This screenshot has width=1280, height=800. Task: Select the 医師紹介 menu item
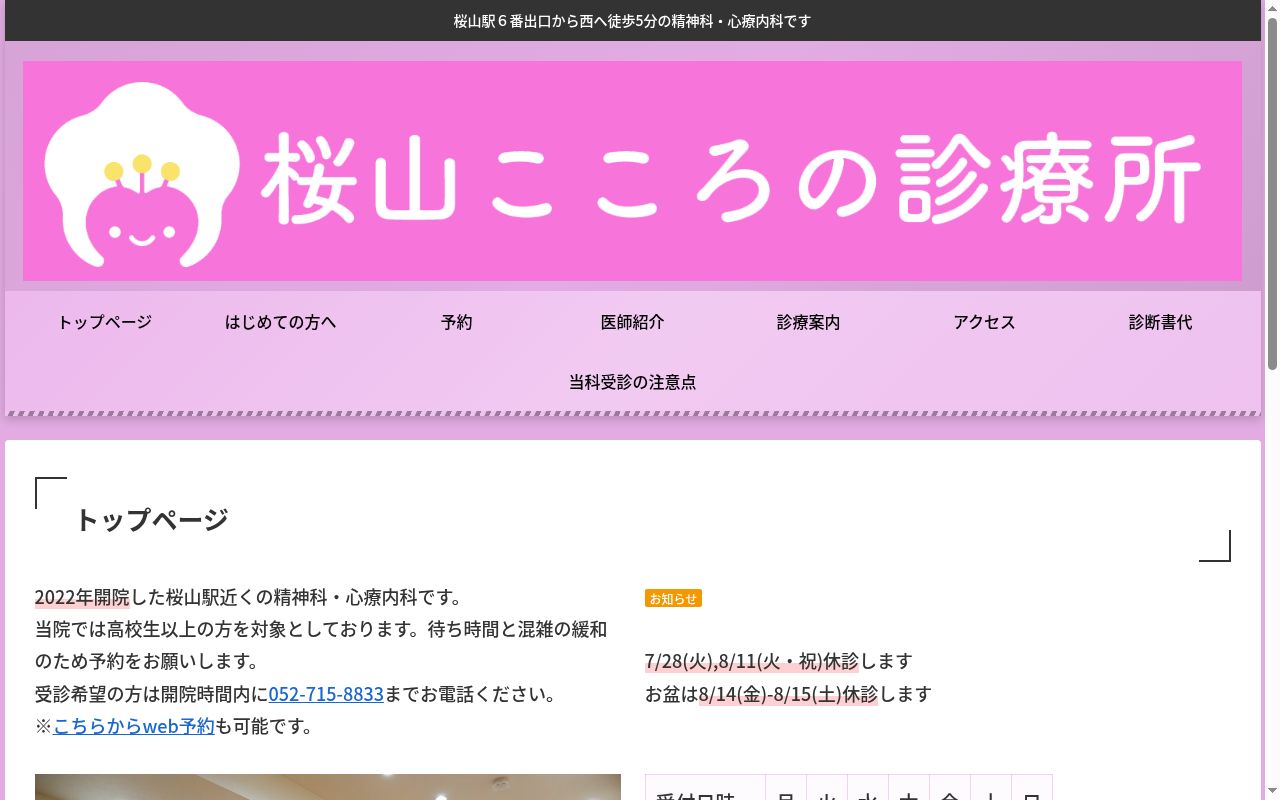tap(633, 322)
